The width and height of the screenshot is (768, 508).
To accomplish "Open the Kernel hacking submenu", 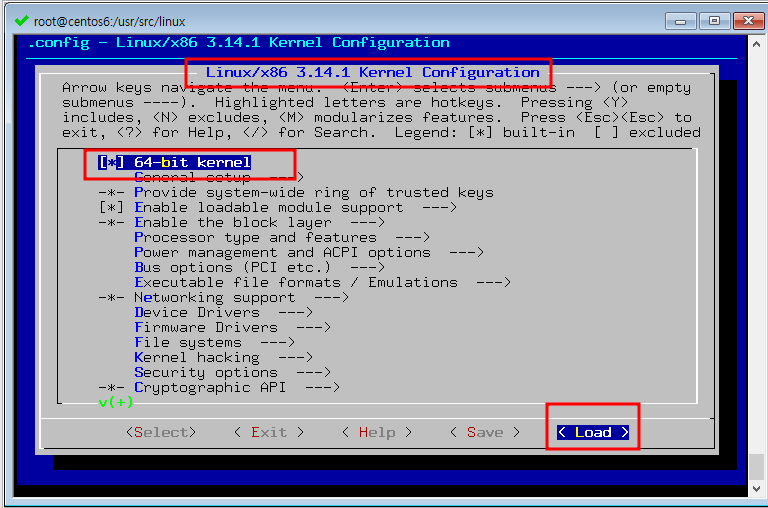I will (223, 358).
